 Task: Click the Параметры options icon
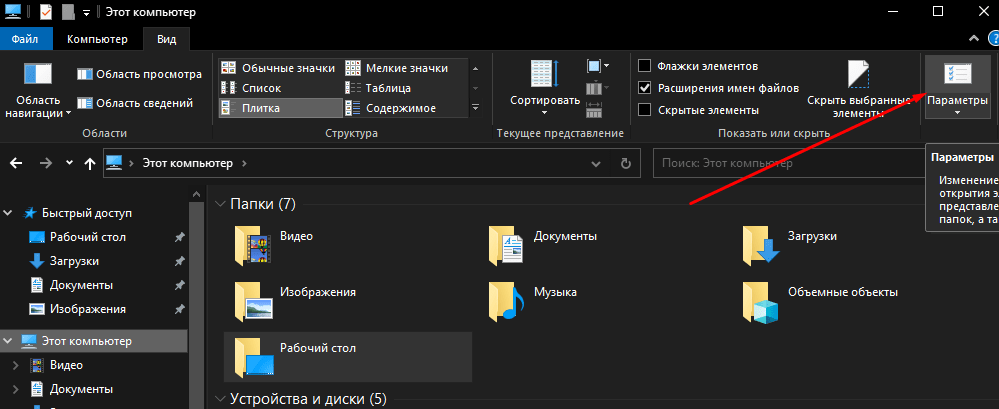[x=957, y=75]
